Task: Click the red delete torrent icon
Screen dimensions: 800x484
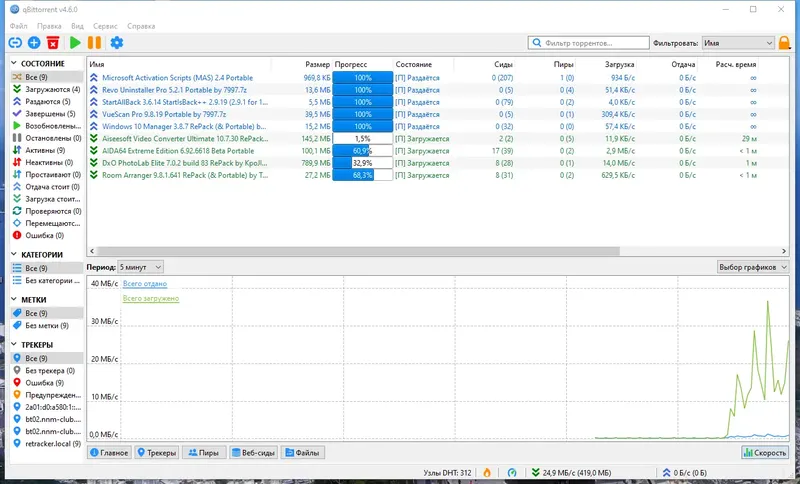Action: (53, 43)
